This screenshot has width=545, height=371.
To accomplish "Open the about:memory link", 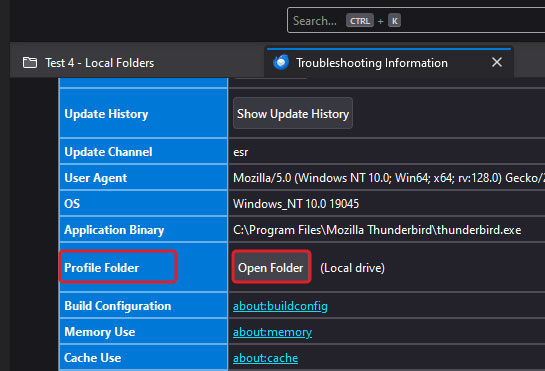I will coord(272,332).
